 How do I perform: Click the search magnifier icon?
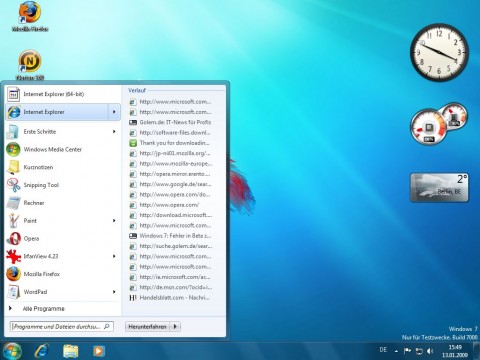[107, 326]
